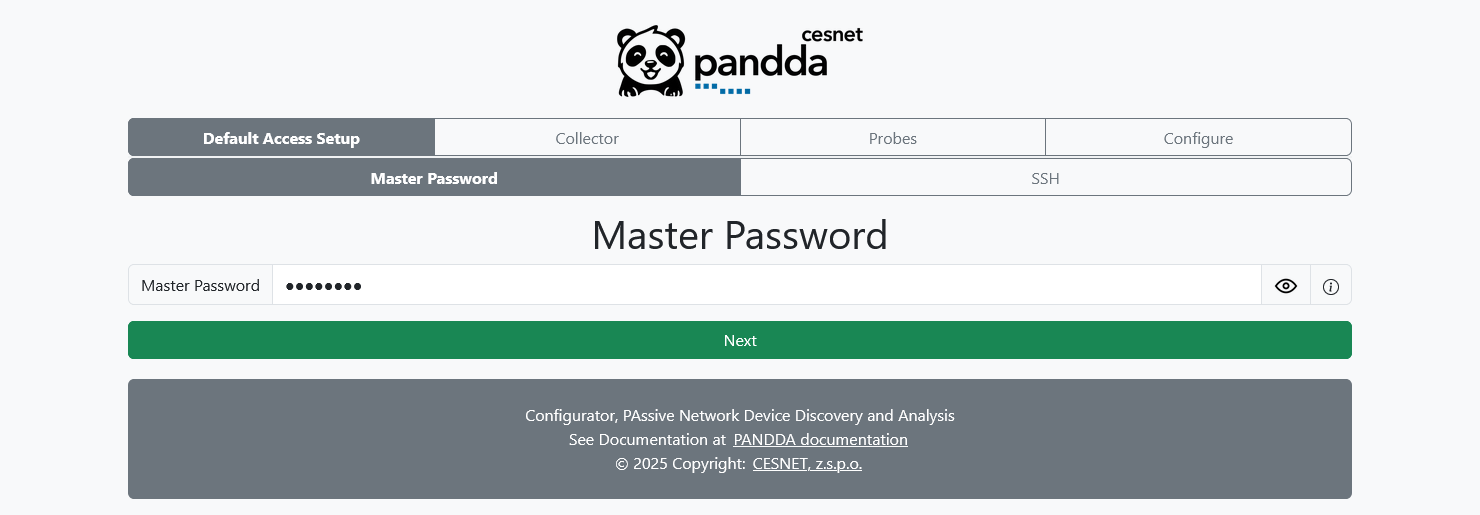This screenshot has width=1480, height=515.
Task: Click the blue dotted line under the logo
Action: [722, 89]
